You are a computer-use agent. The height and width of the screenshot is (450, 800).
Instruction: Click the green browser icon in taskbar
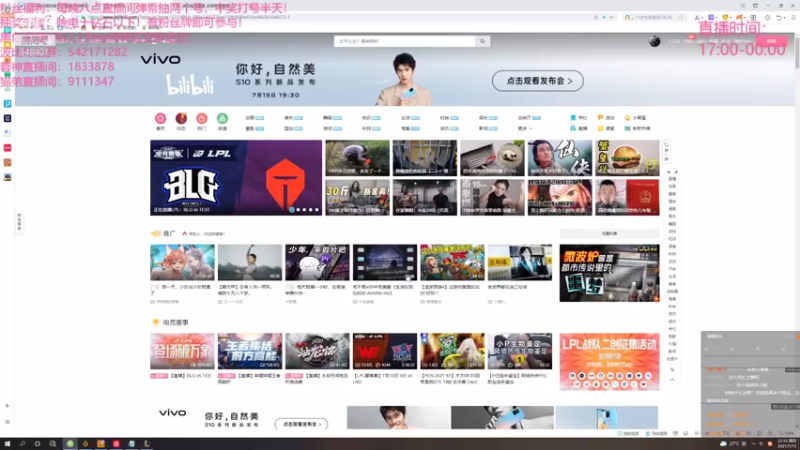70,444
